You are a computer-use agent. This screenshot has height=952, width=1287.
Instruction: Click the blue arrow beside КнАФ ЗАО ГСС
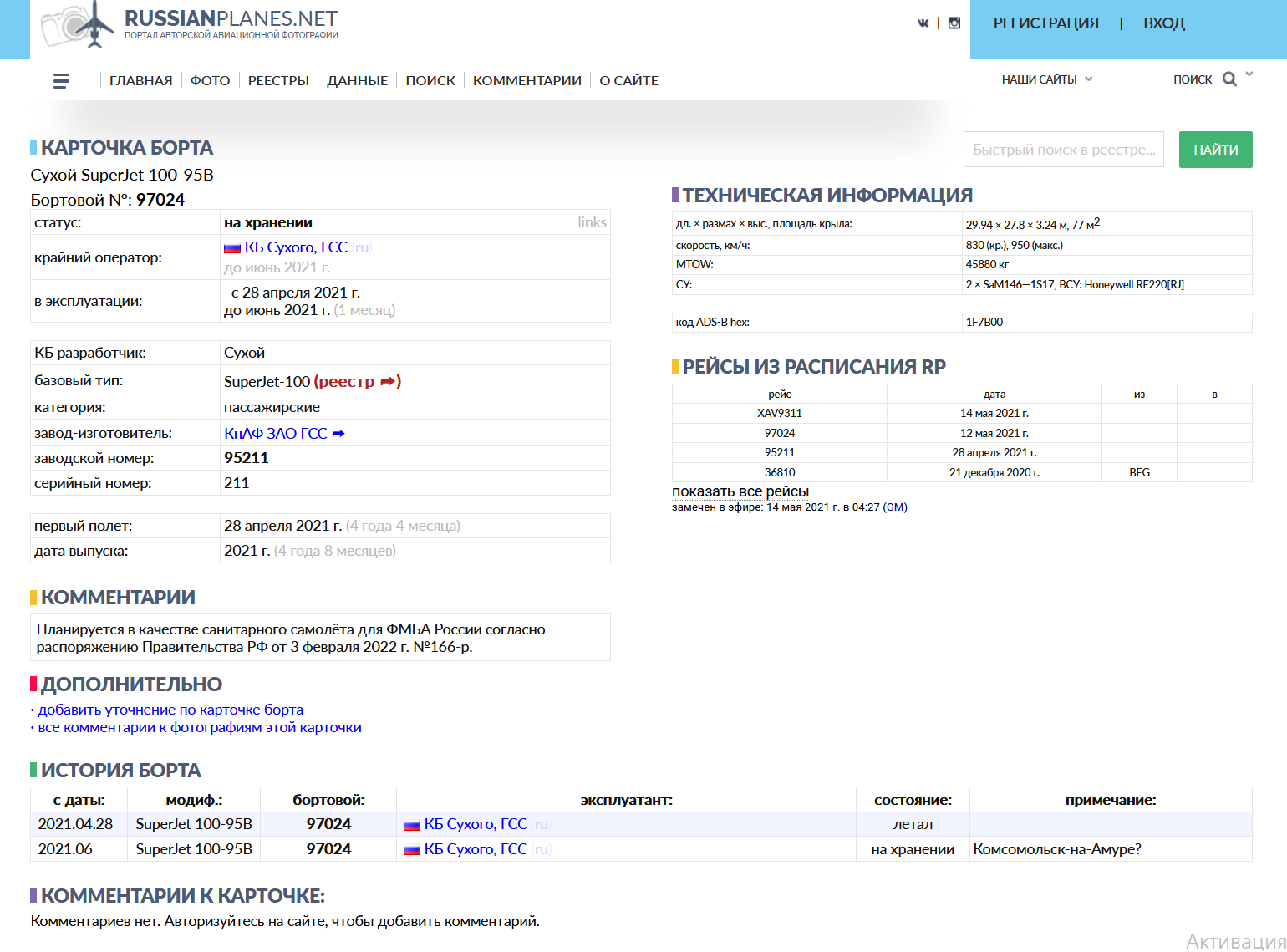[338, 434]
